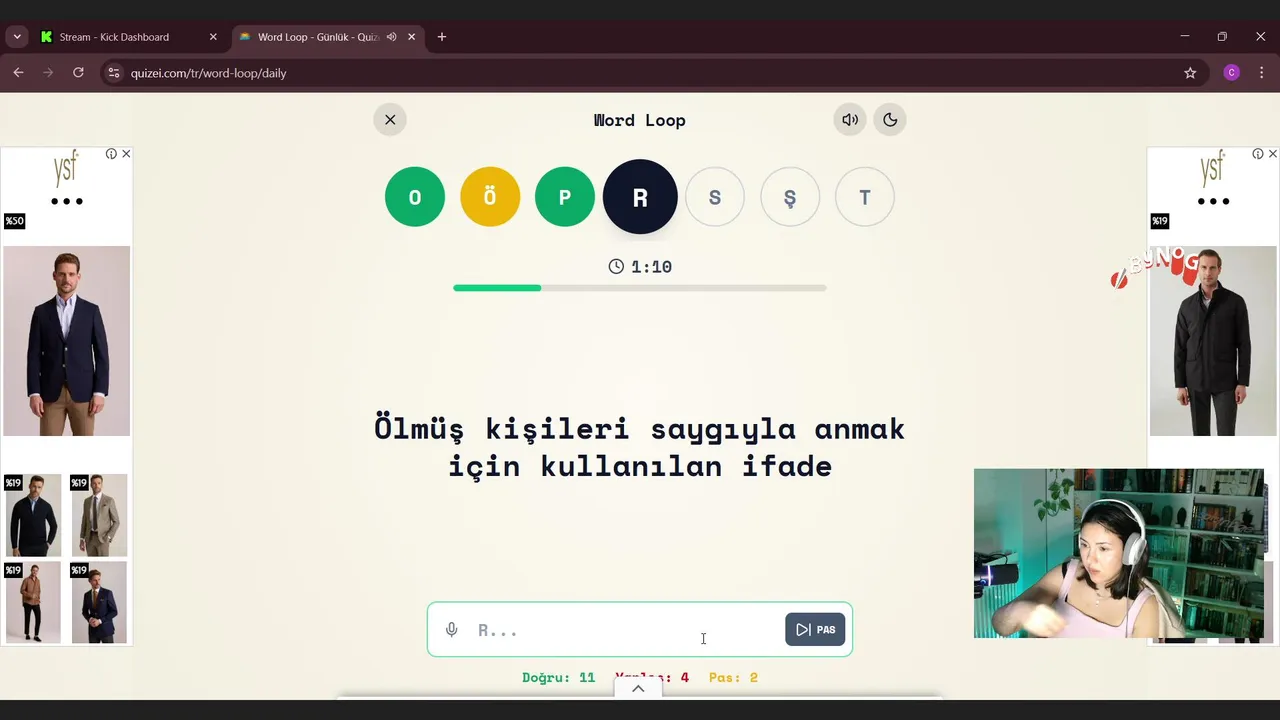Select the S letter circle
The image size is (1280, 720).
click(715, 197)
